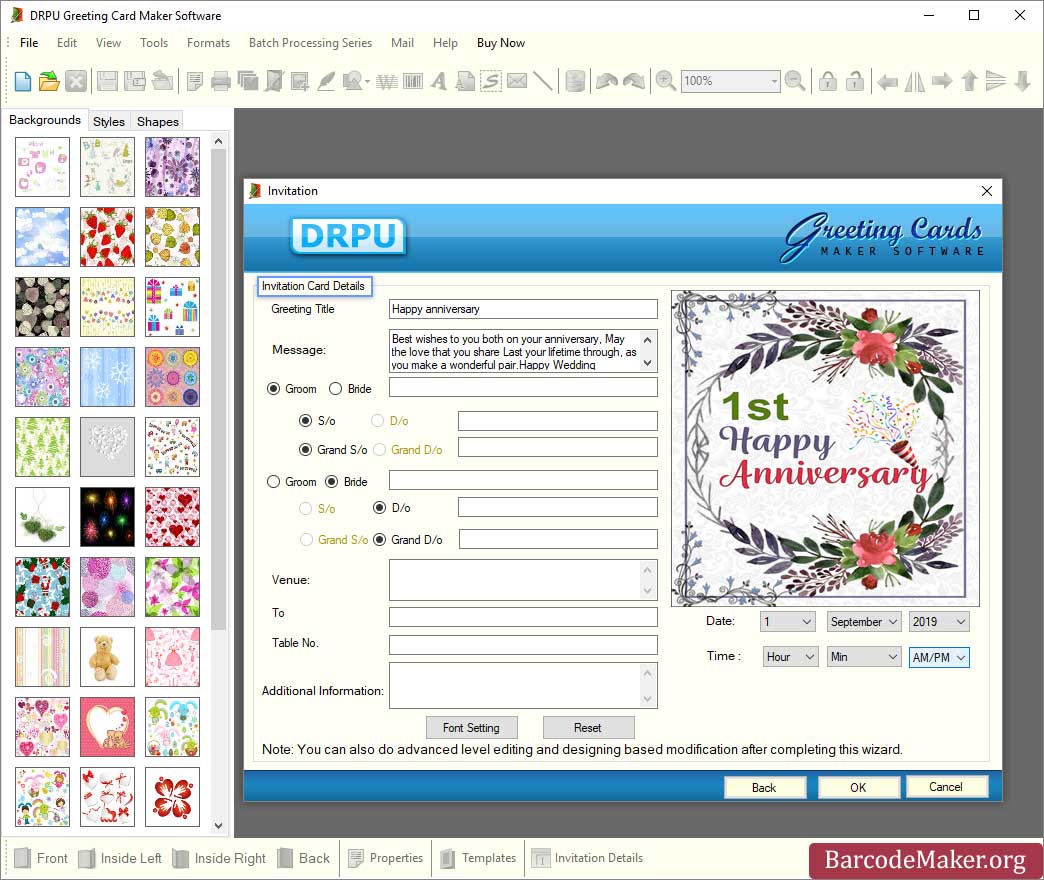Click the Open folder icon
The image size is (1044, 880).
[48, 82]
